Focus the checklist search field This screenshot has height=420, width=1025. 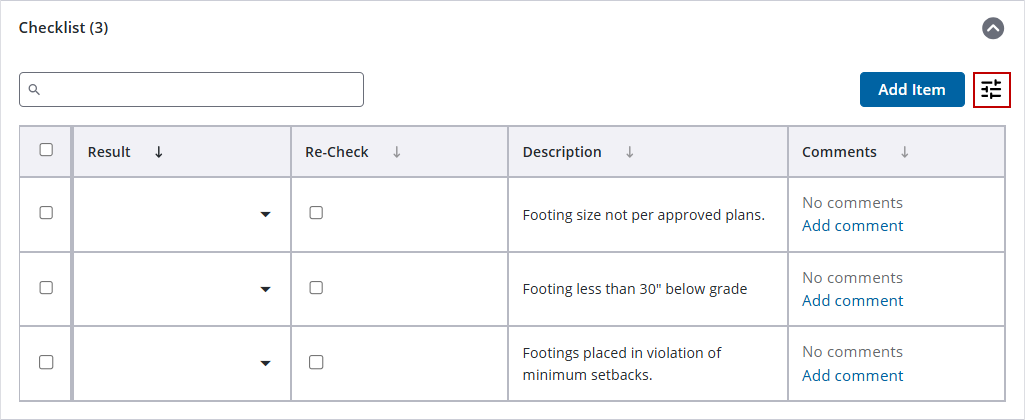click(200, 90)
